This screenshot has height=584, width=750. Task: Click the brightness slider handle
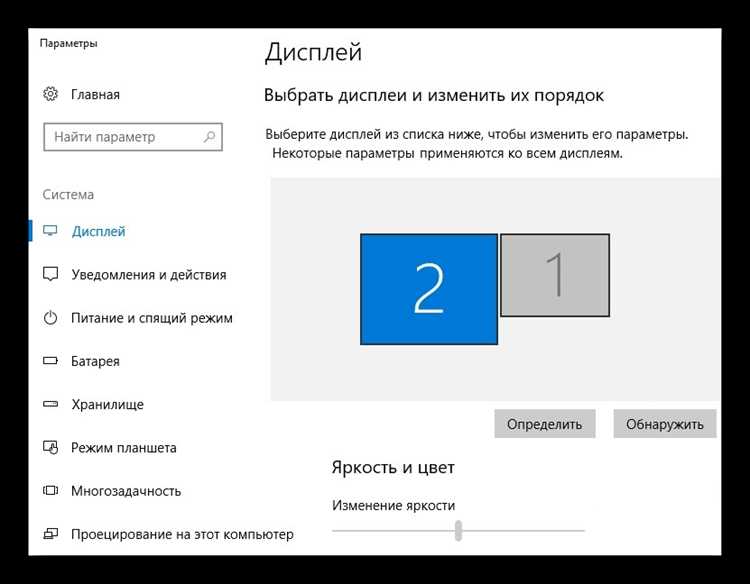[459, 530]
